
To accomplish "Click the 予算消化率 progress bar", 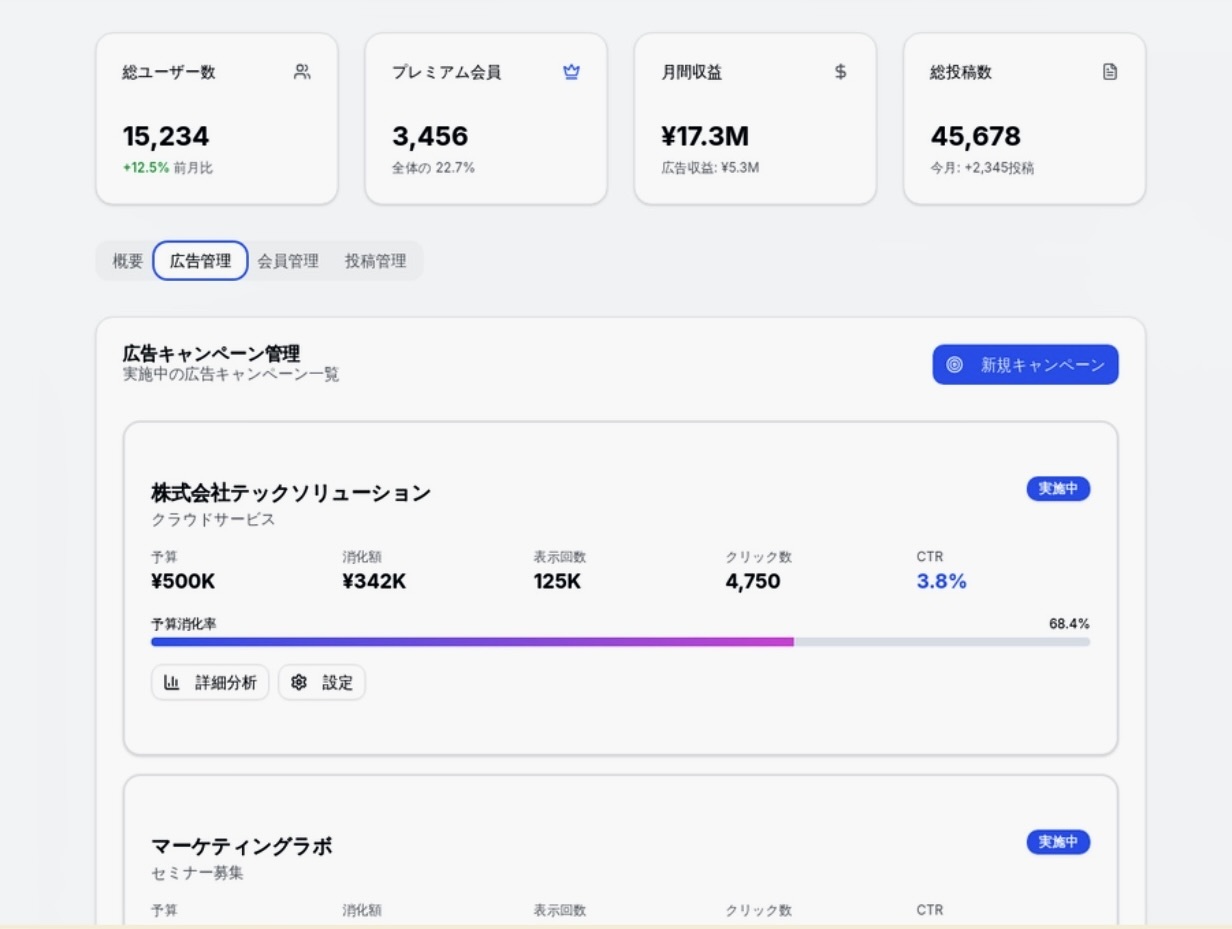I will pyautogui.click(x=620, y=642).
